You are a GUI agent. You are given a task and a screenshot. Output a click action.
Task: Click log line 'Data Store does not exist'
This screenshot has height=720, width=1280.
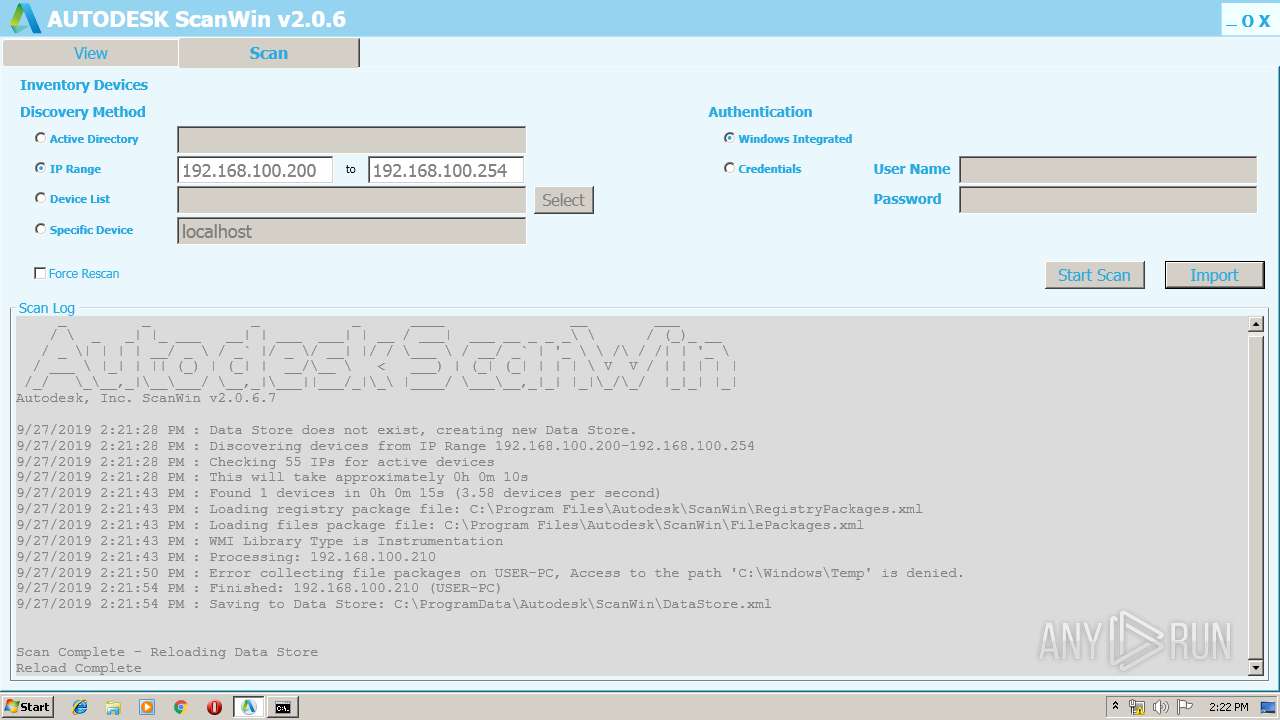(326, 430)
